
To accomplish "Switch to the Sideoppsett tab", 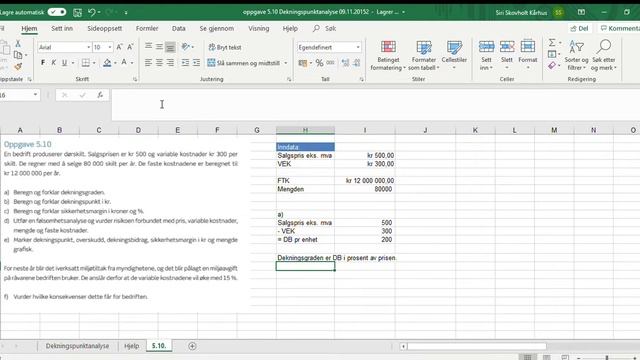I will pos(104,28).
